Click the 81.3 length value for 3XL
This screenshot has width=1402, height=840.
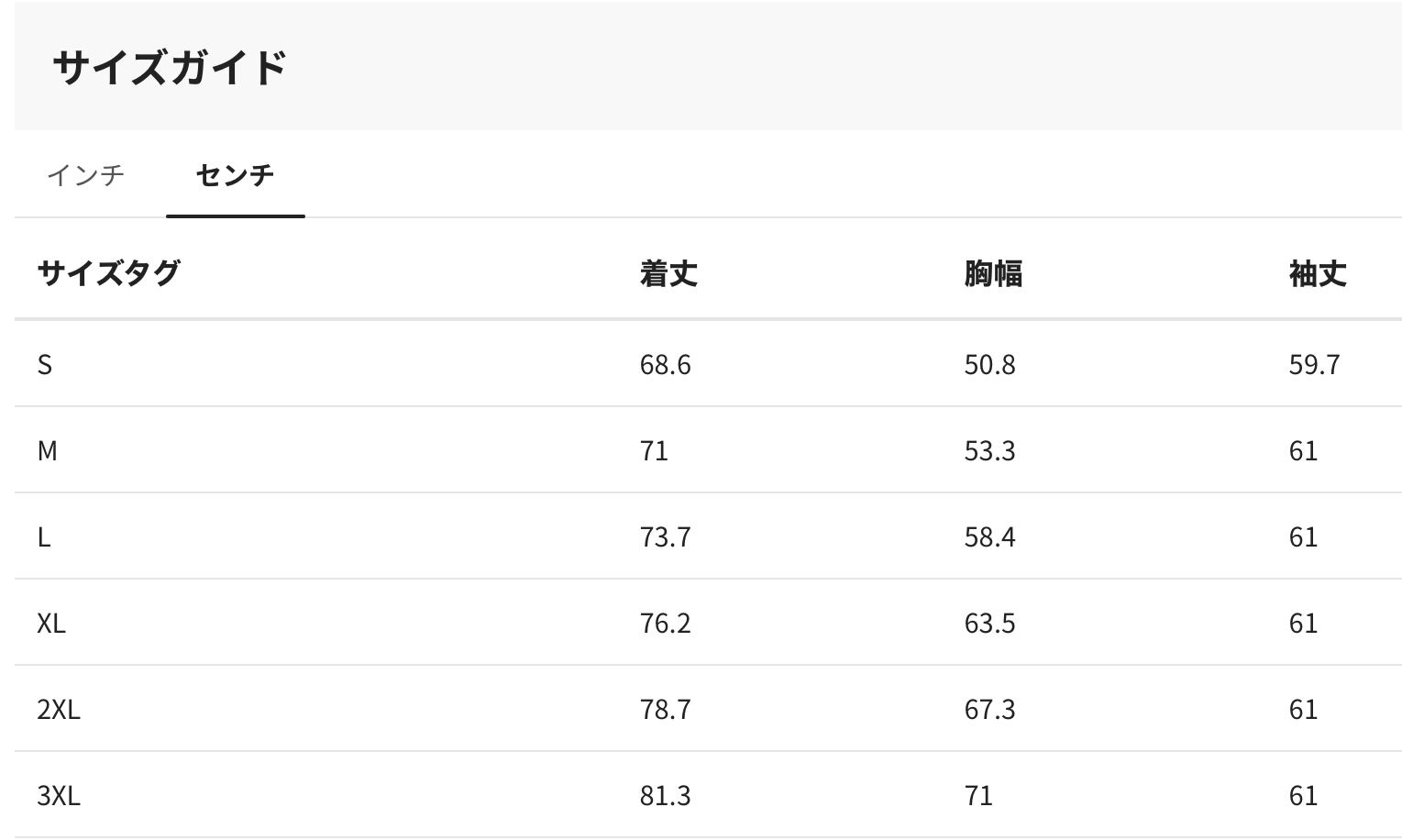tap(665, 796)
